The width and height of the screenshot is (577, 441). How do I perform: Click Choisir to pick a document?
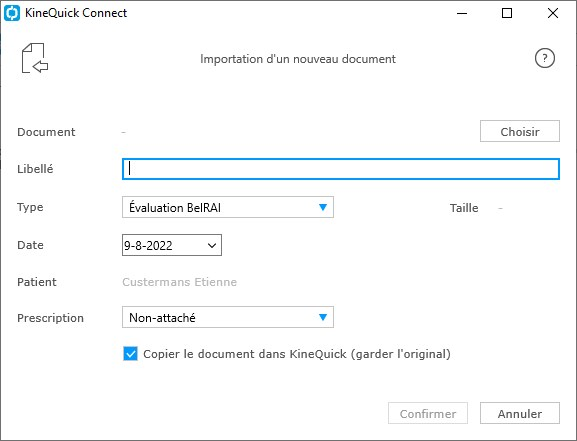click(520, 131)
